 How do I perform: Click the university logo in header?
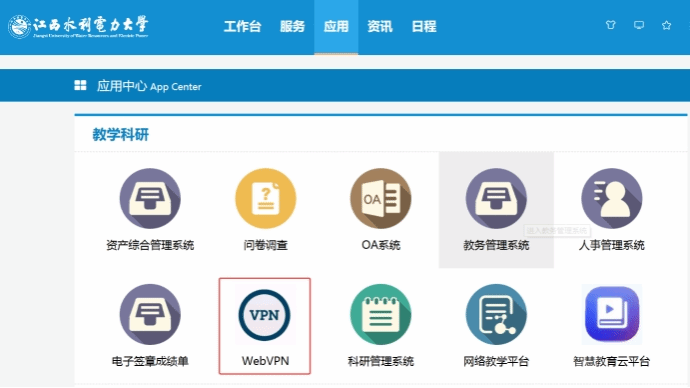pos(78,27)
